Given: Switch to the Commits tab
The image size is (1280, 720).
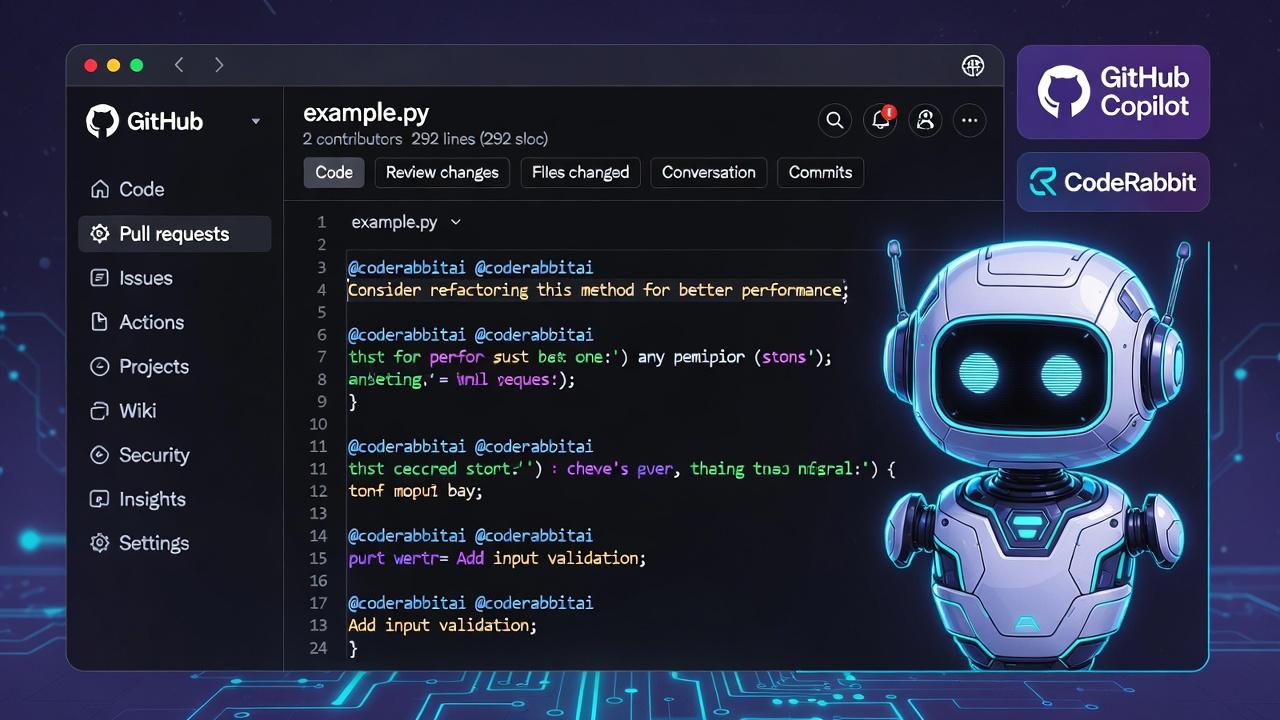Looking at the screenshot, I should (x=820, y=172).
